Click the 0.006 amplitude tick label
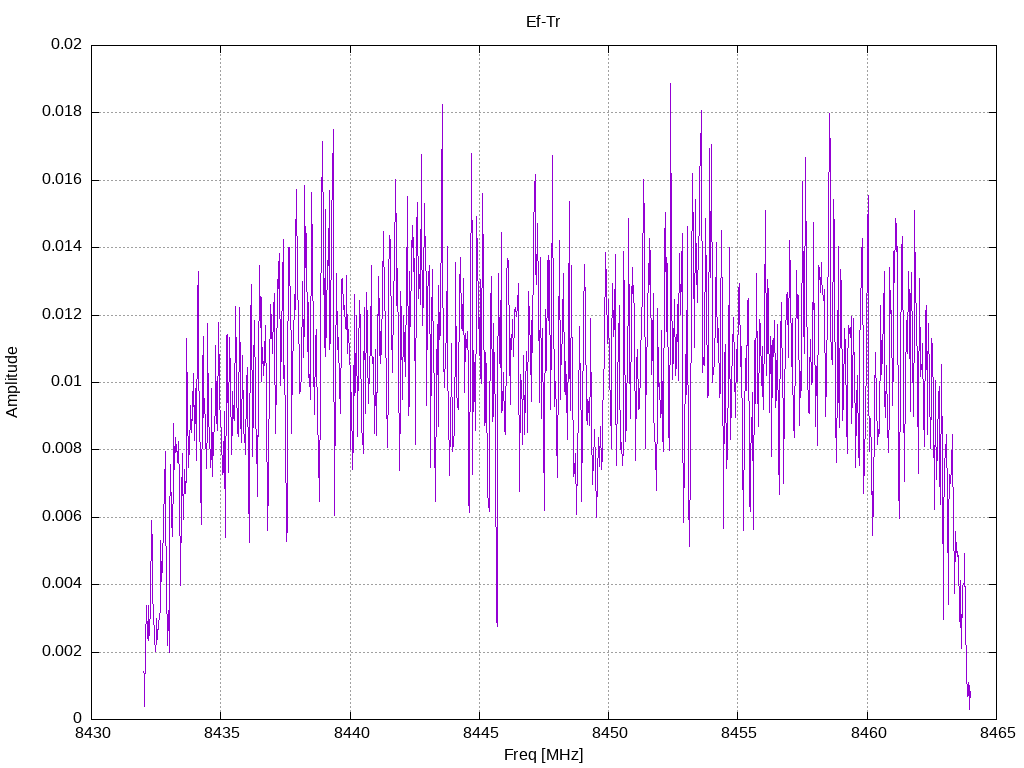 click(x=63, y=517)
